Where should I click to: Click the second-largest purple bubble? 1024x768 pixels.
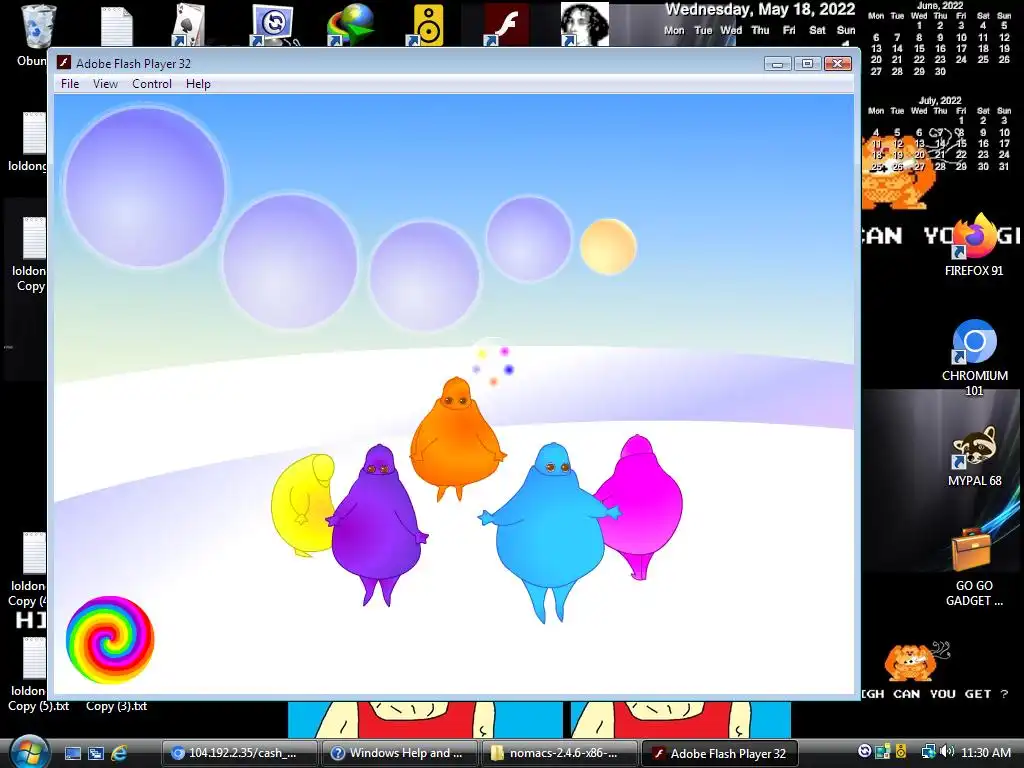point(290,261)
